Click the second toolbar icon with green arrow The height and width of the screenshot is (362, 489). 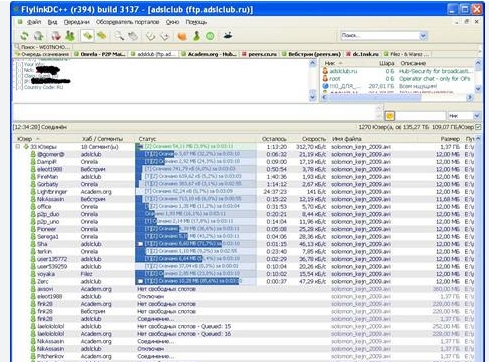point(39,36)
